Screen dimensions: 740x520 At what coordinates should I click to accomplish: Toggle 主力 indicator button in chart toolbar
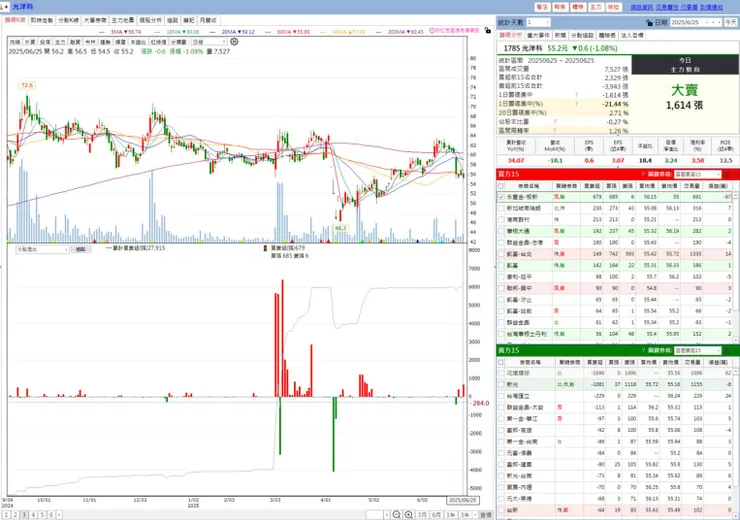[x=60, y=42]
